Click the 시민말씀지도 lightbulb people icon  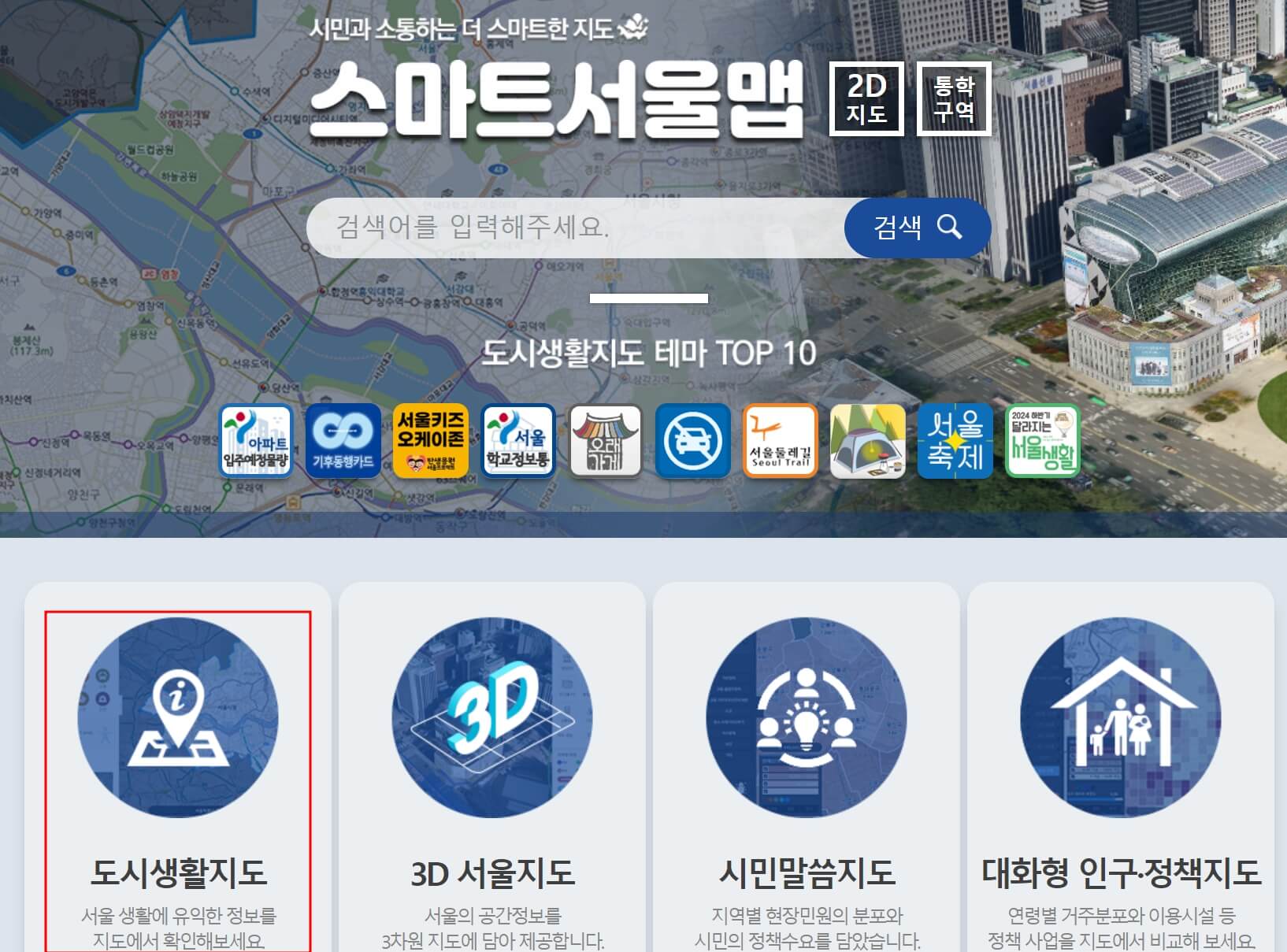click(807, 717)
